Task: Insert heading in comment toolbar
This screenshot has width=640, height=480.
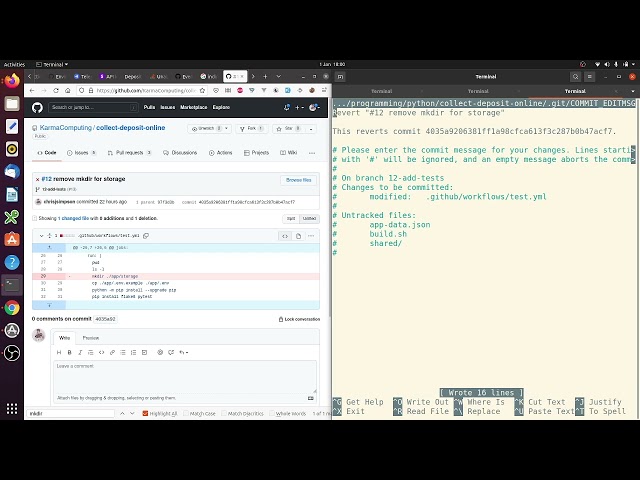Action: pyautogui.click(x=59, y=352)
